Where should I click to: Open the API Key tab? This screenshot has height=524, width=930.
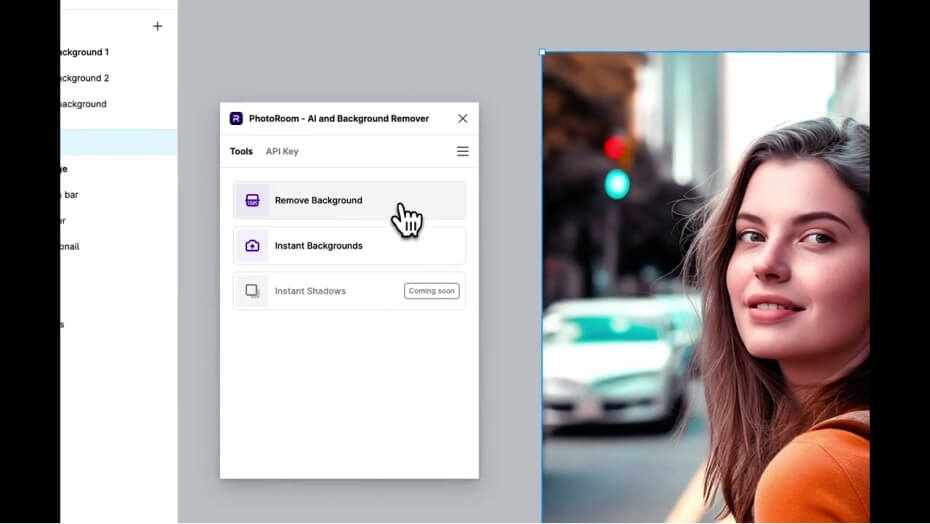tap(282, 152)
